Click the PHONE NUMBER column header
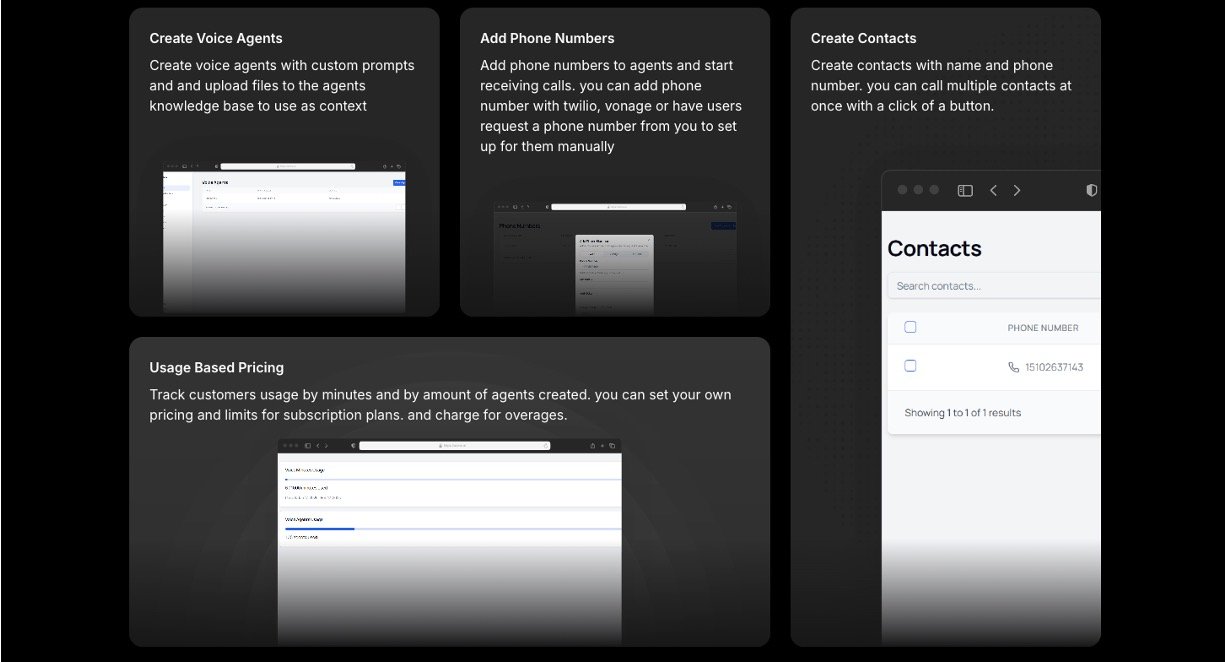Image resolution: width=1226 pixels, height=662 pixels. (1042, 328)
